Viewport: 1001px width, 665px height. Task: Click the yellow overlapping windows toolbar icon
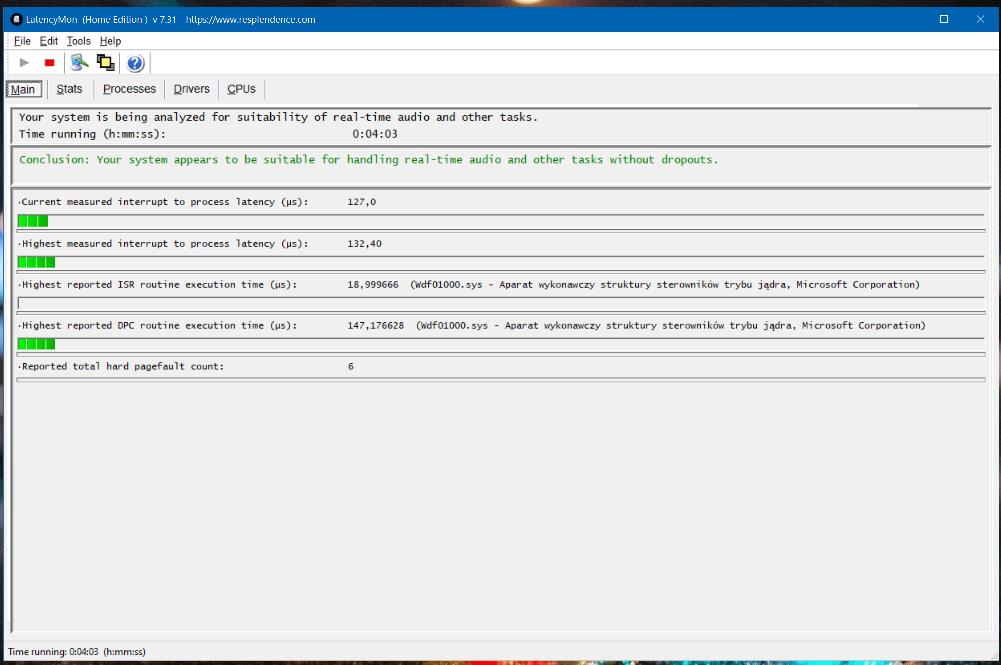(x=105, y=63)
